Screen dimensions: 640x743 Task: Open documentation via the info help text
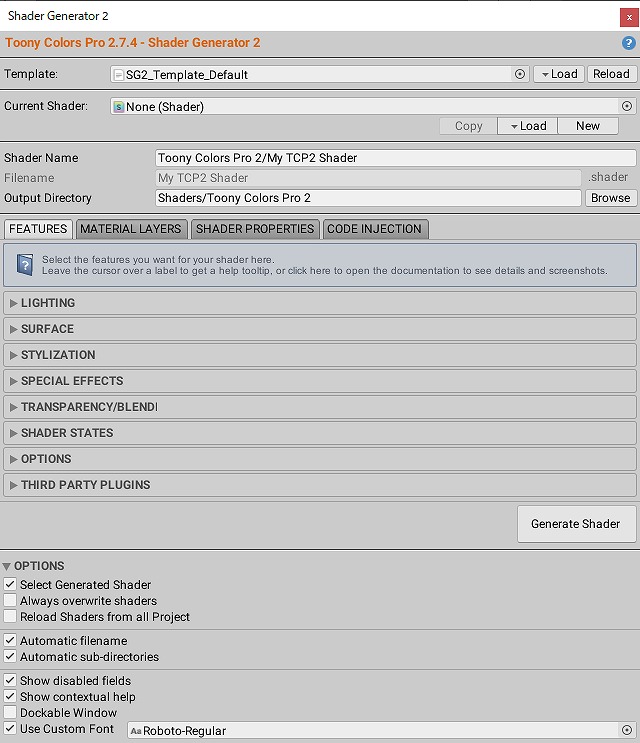[325, 265]
